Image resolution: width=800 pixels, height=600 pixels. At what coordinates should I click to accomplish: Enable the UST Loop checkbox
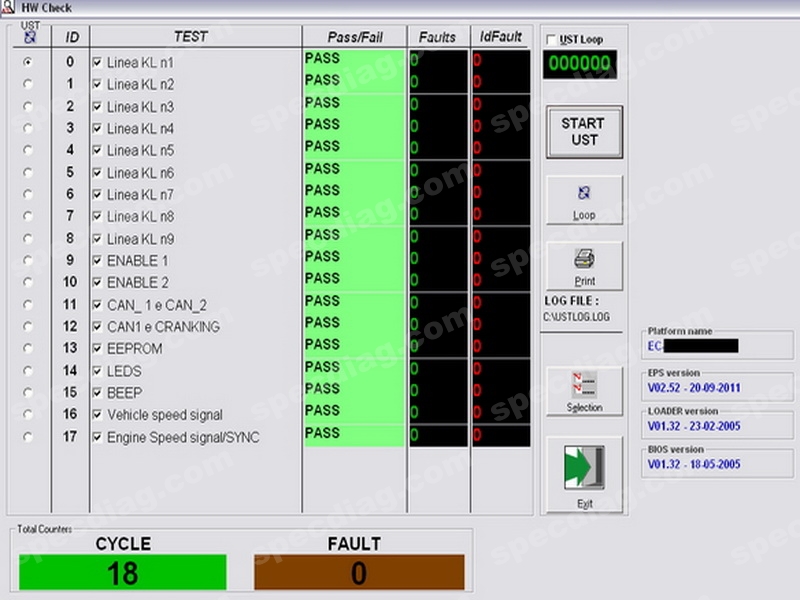point(552,39)
